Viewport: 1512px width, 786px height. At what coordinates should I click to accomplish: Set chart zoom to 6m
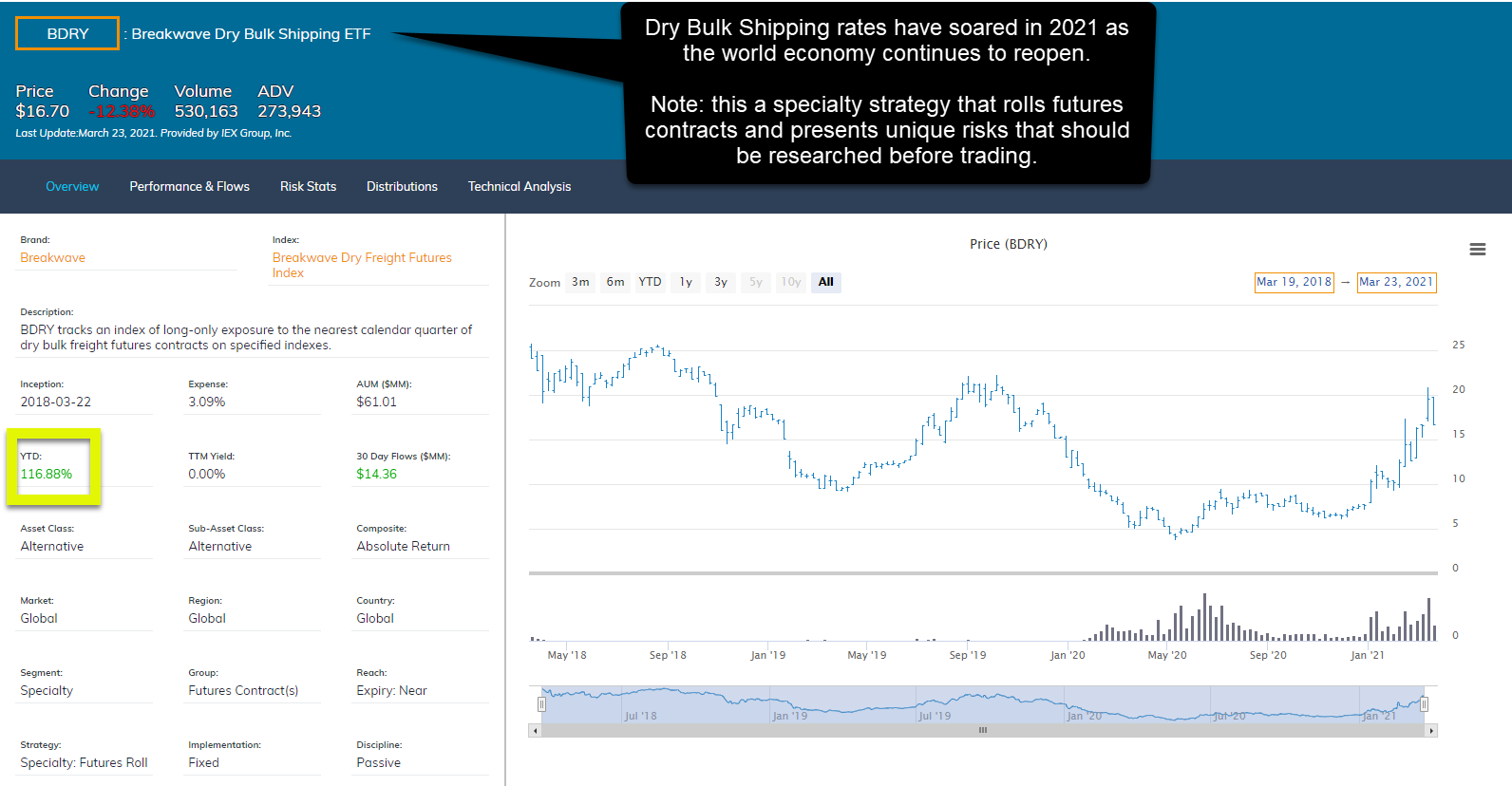tap(615, 282)
